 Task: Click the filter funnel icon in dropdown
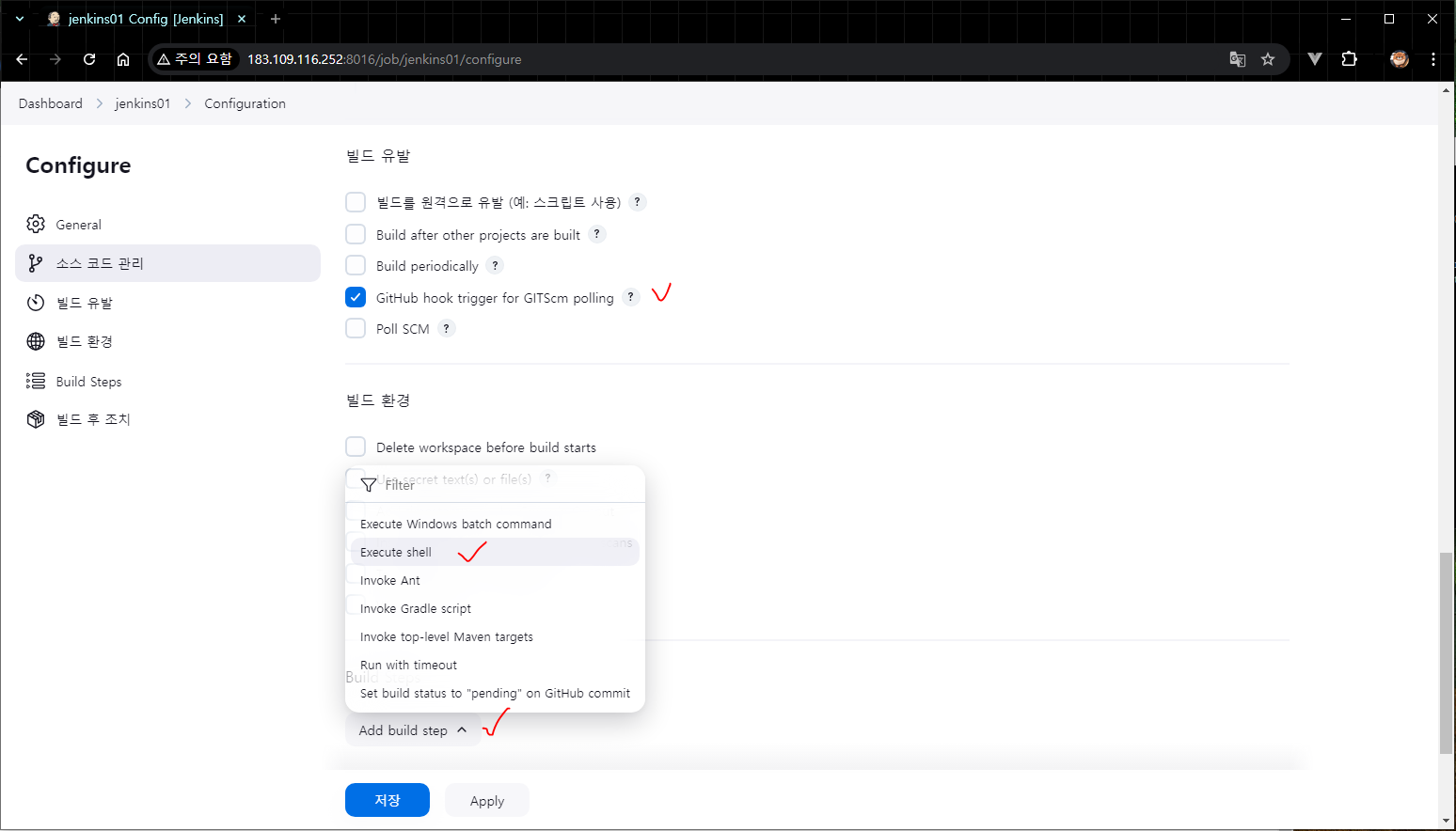pyautogui.click(x=369, y=485)
